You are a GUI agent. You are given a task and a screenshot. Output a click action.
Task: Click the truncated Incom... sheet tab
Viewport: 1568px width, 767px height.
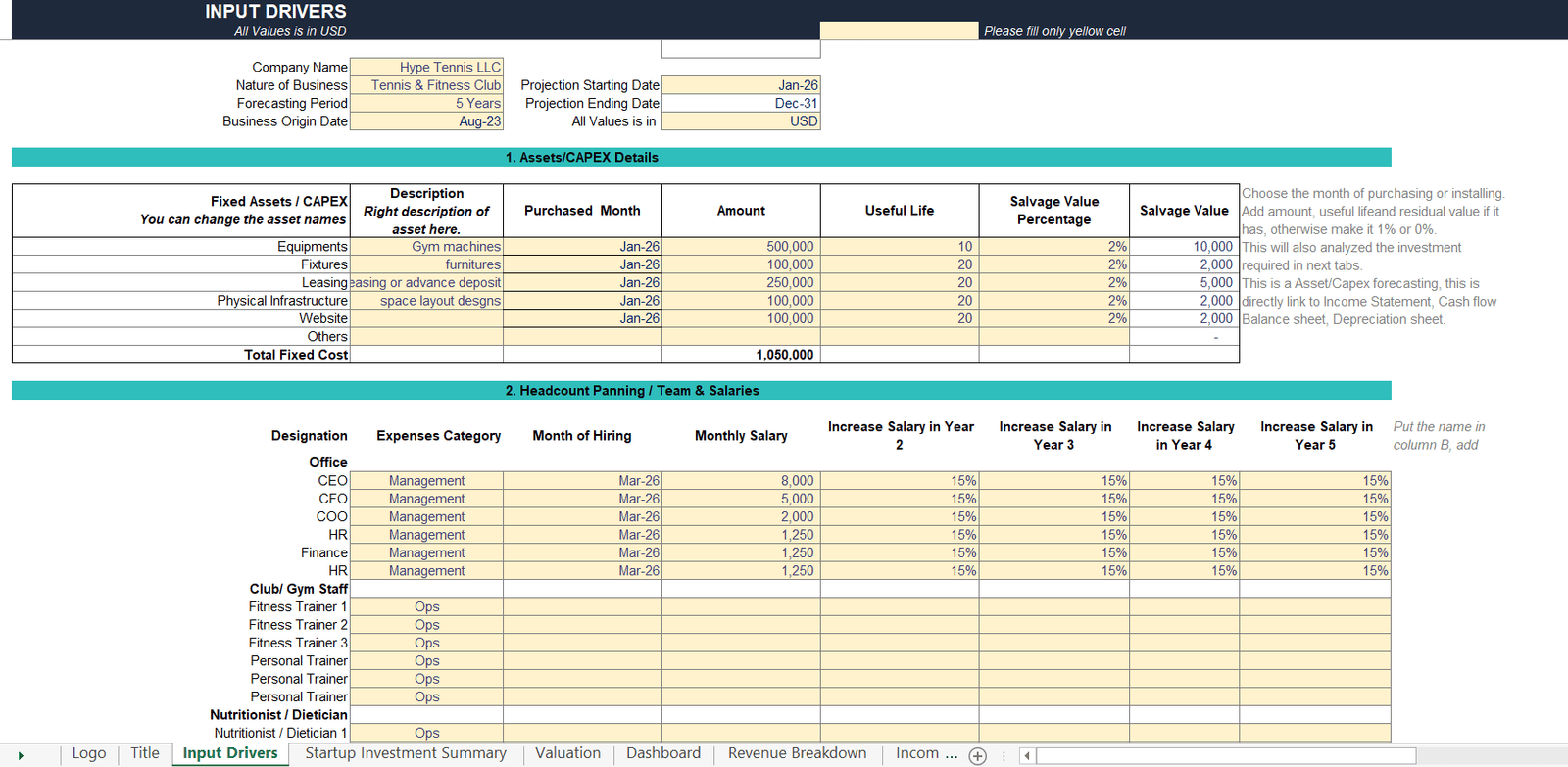pos(926,753)
